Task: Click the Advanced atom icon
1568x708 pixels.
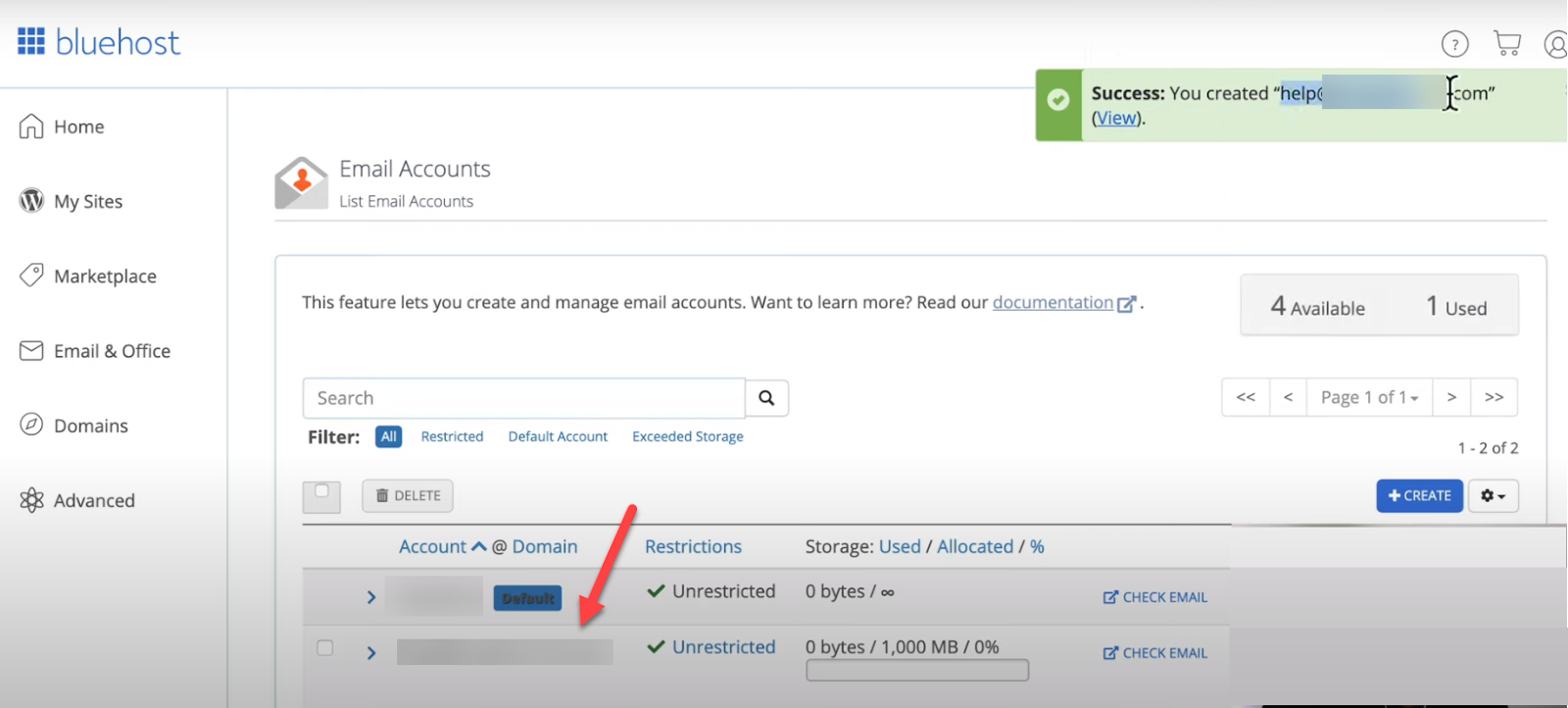Action: 31,500
